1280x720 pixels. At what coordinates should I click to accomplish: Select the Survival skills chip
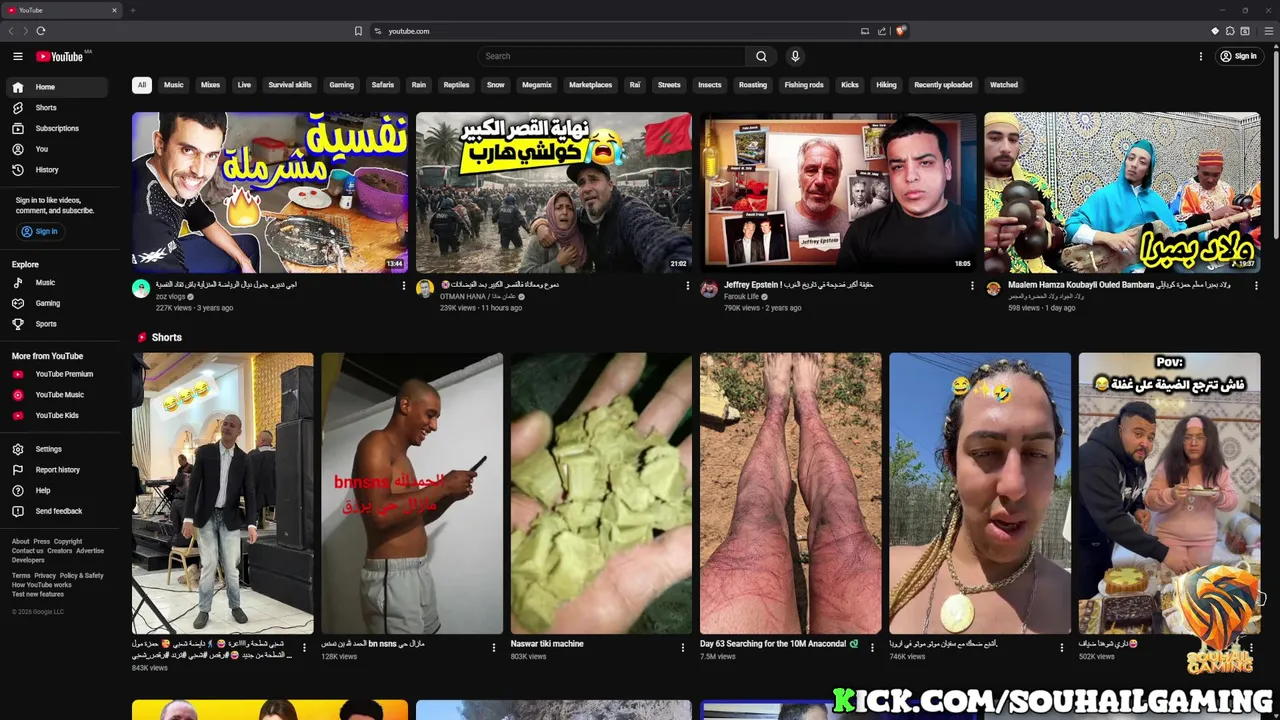pyautogui.click(x=290, y=85)
